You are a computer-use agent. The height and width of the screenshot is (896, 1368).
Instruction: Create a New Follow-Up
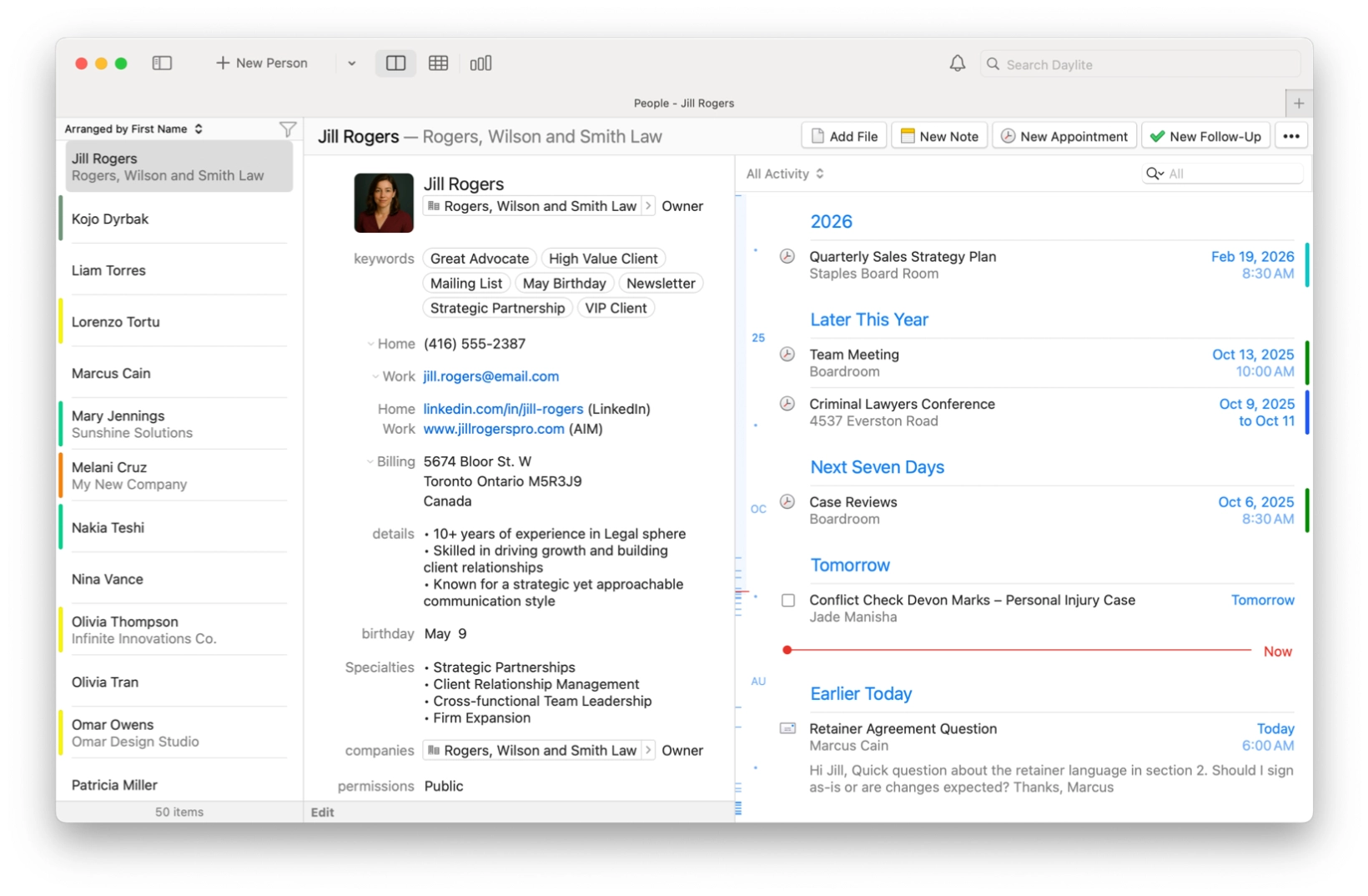coord(1205,136)
